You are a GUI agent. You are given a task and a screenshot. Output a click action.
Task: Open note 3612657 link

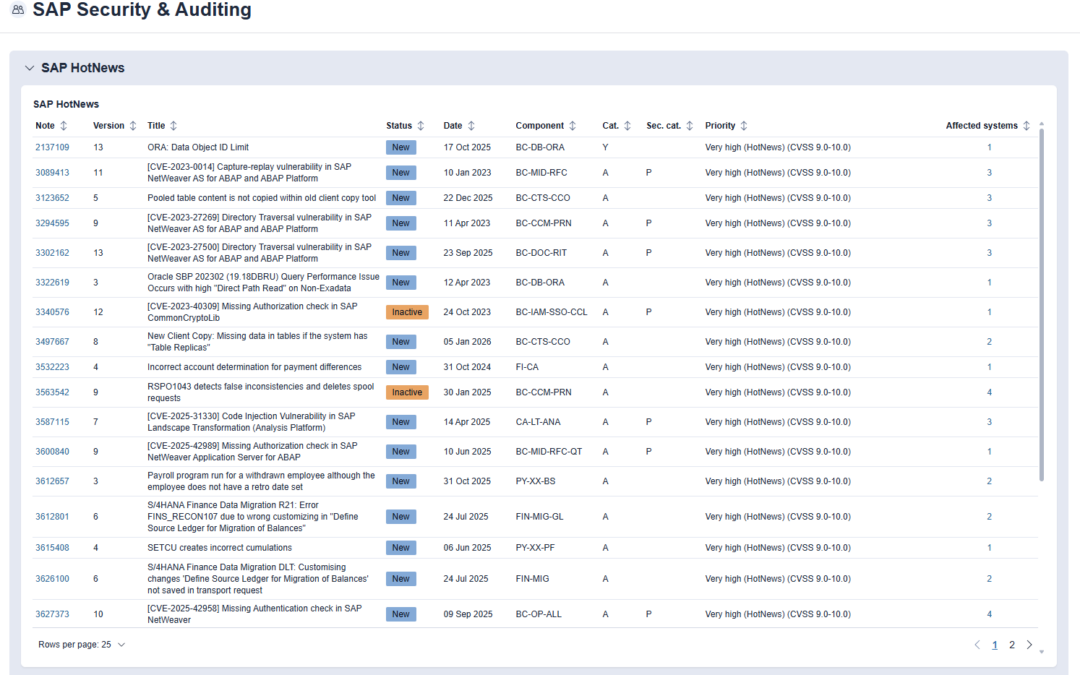[52, 481]
